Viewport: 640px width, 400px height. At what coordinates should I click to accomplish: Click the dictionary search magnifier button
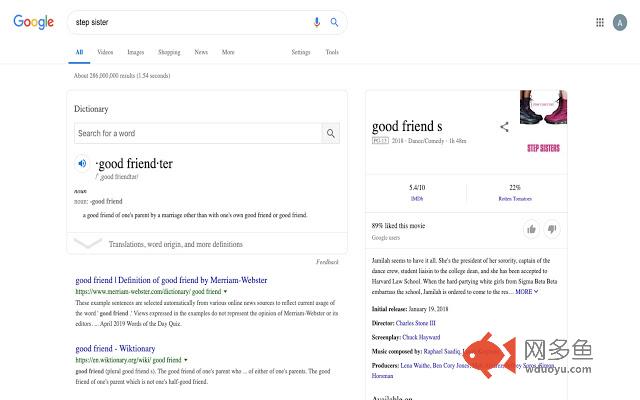(331, 133)
